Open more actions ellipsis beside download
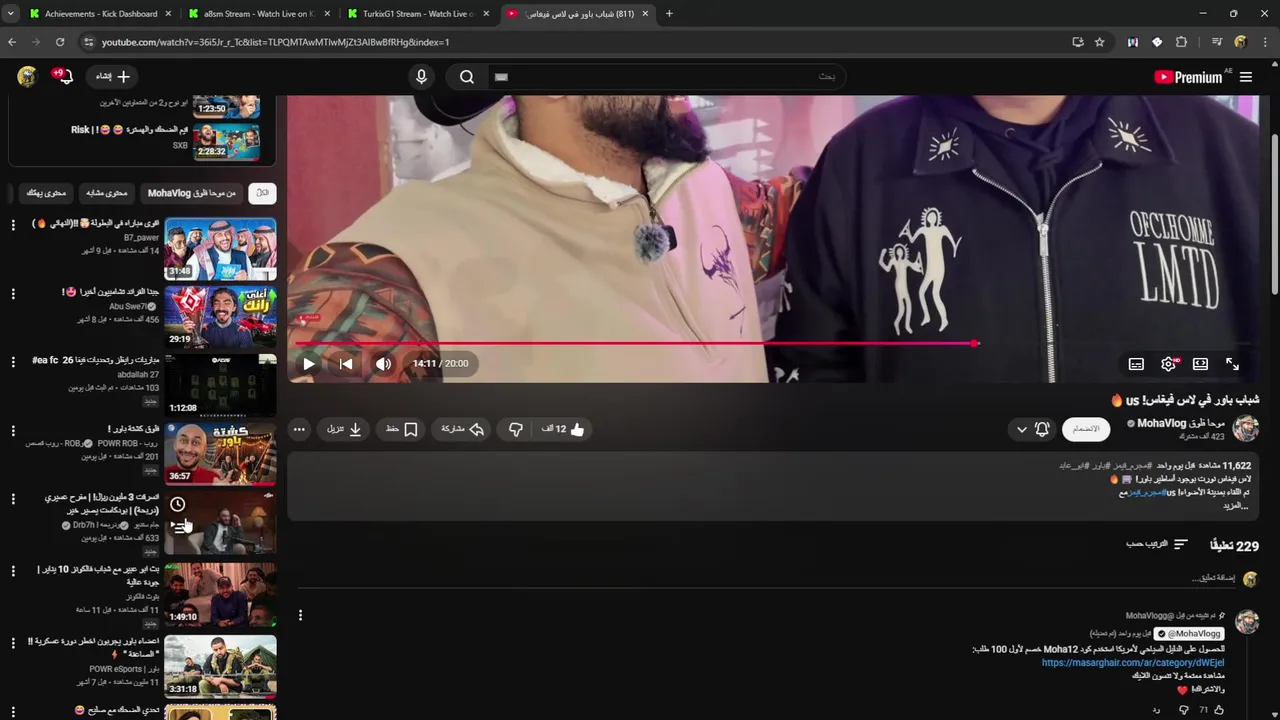This screenshot has height=720, width=1280. pyautogui.click(x=299, y=429)
